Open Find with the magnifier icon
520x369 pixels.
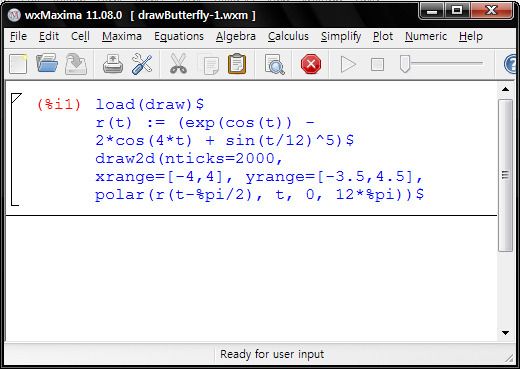274,64
